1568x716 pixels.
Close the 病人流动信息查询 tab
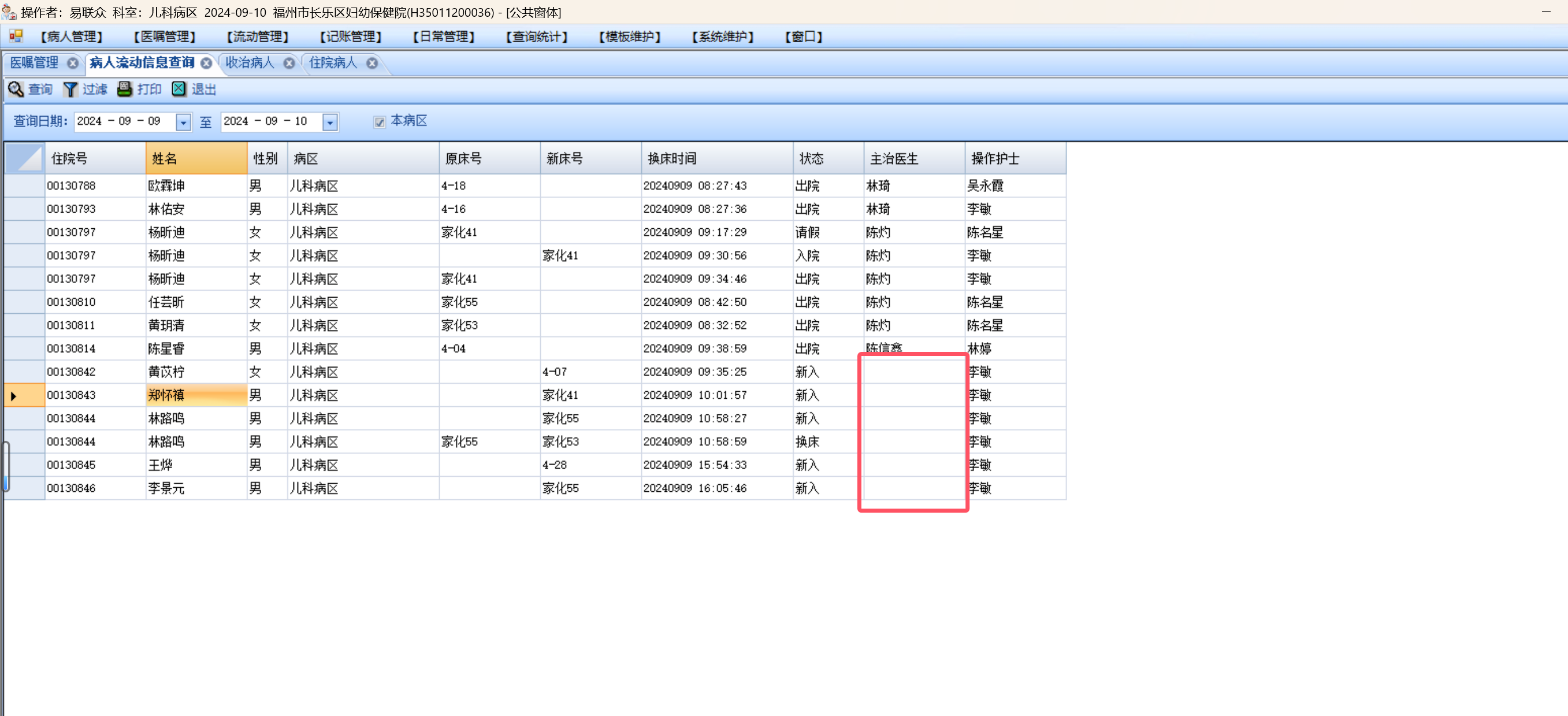(207, 64)
